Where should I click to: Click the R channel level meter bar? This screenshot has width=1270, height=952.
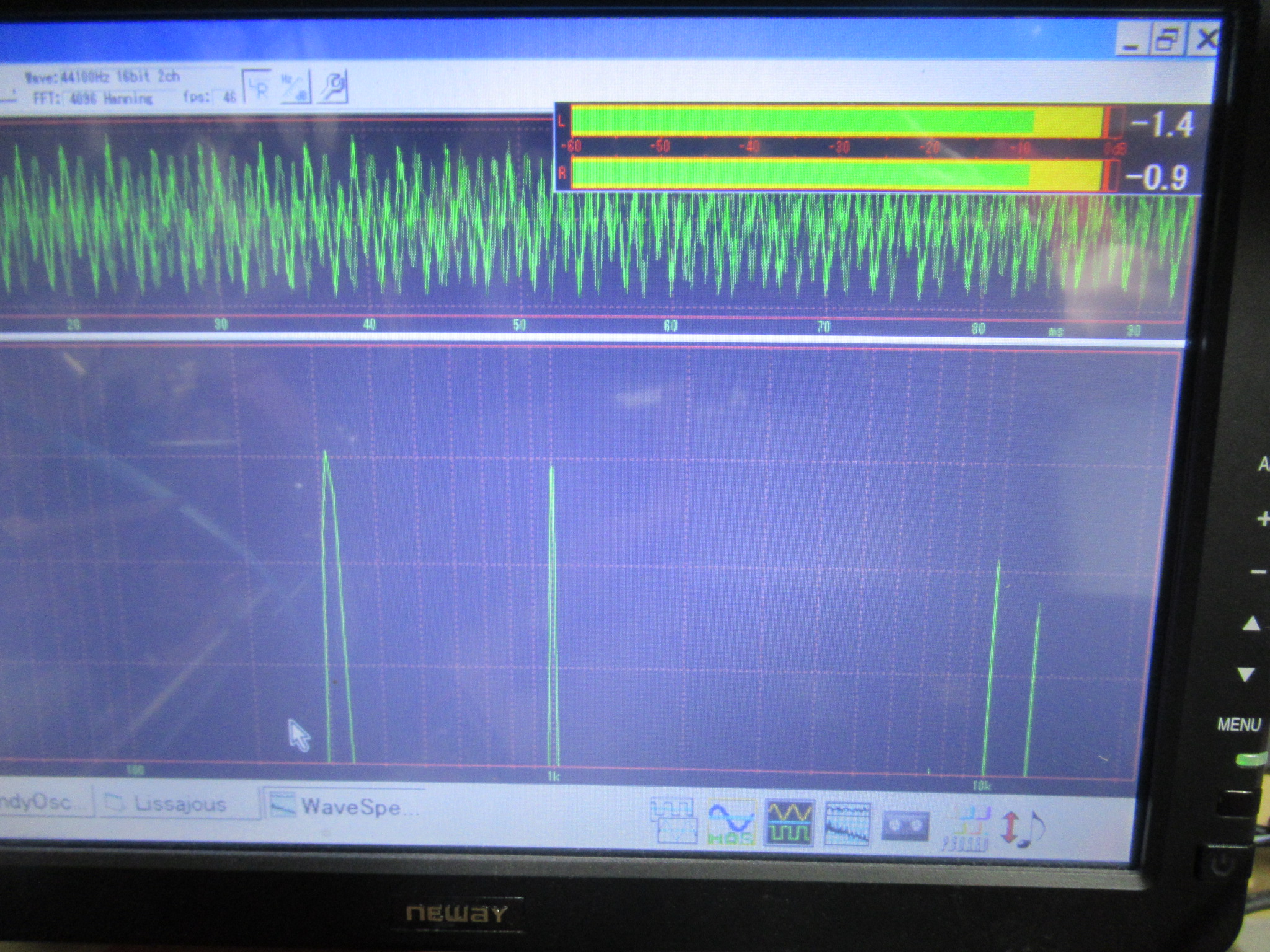pyautogui.click(x=837, y=174)
